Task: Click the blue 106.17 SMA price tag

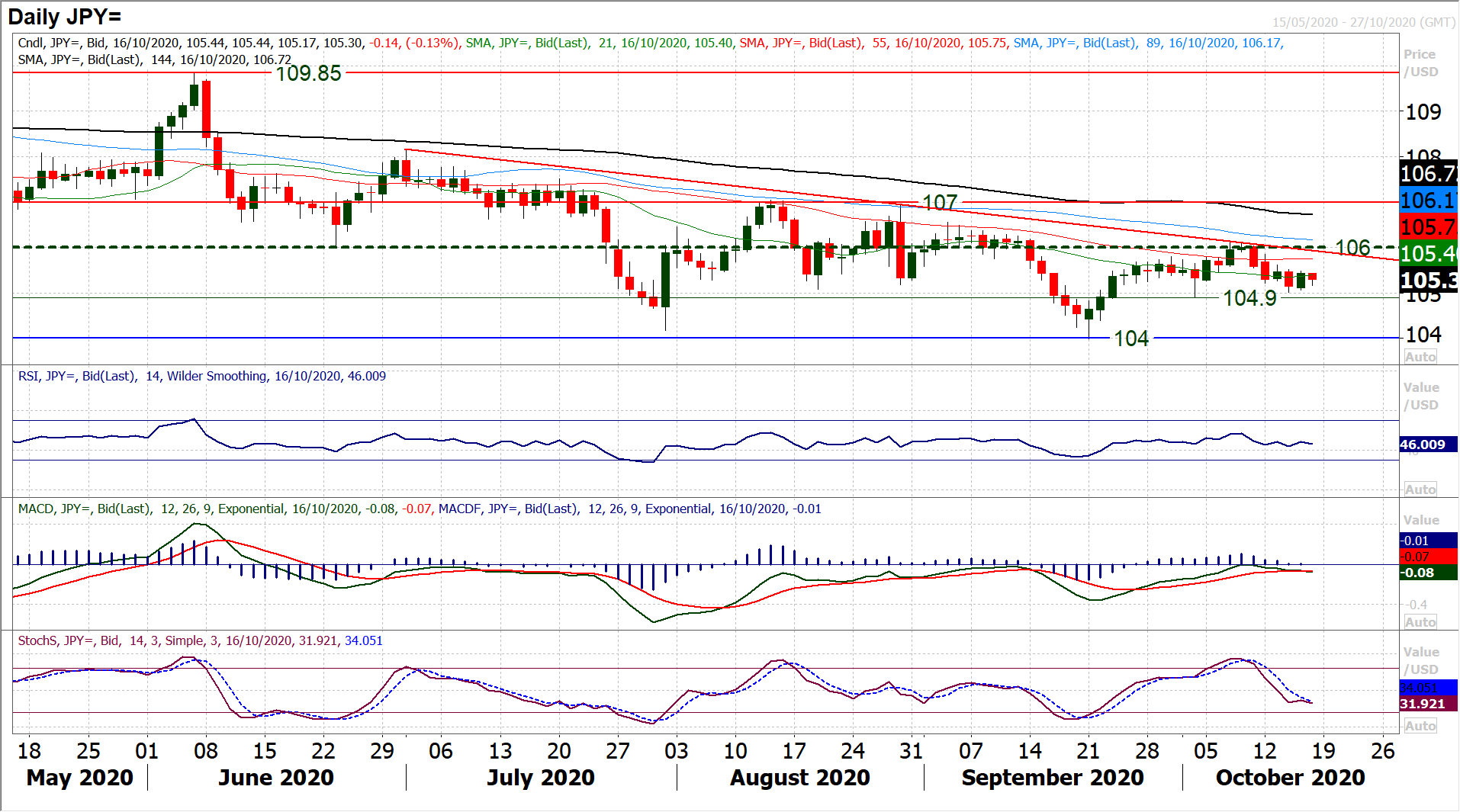Action: (1429, 201)
